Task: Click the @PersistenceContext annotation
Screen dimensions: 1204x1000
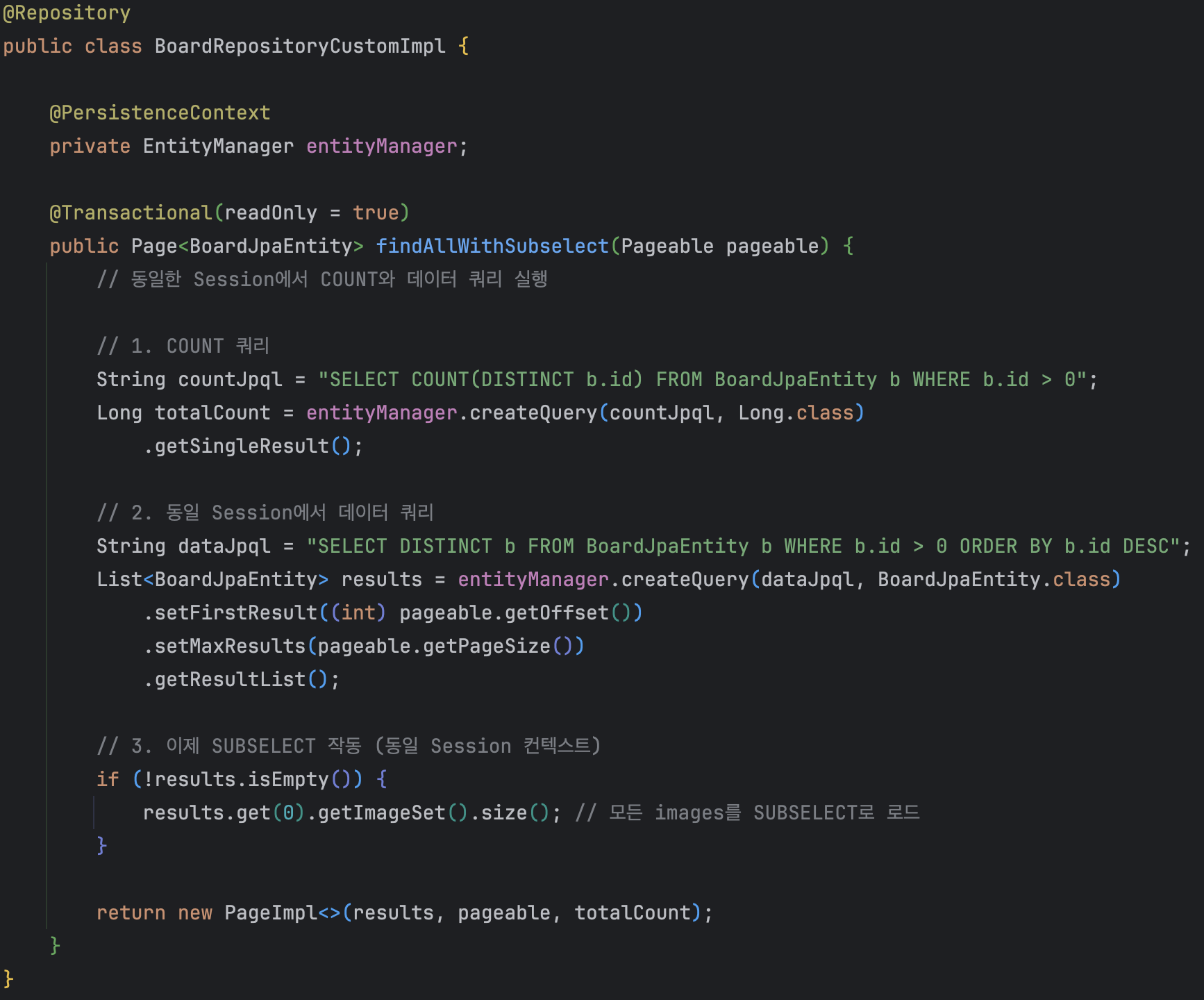Action: pos(160,113)
